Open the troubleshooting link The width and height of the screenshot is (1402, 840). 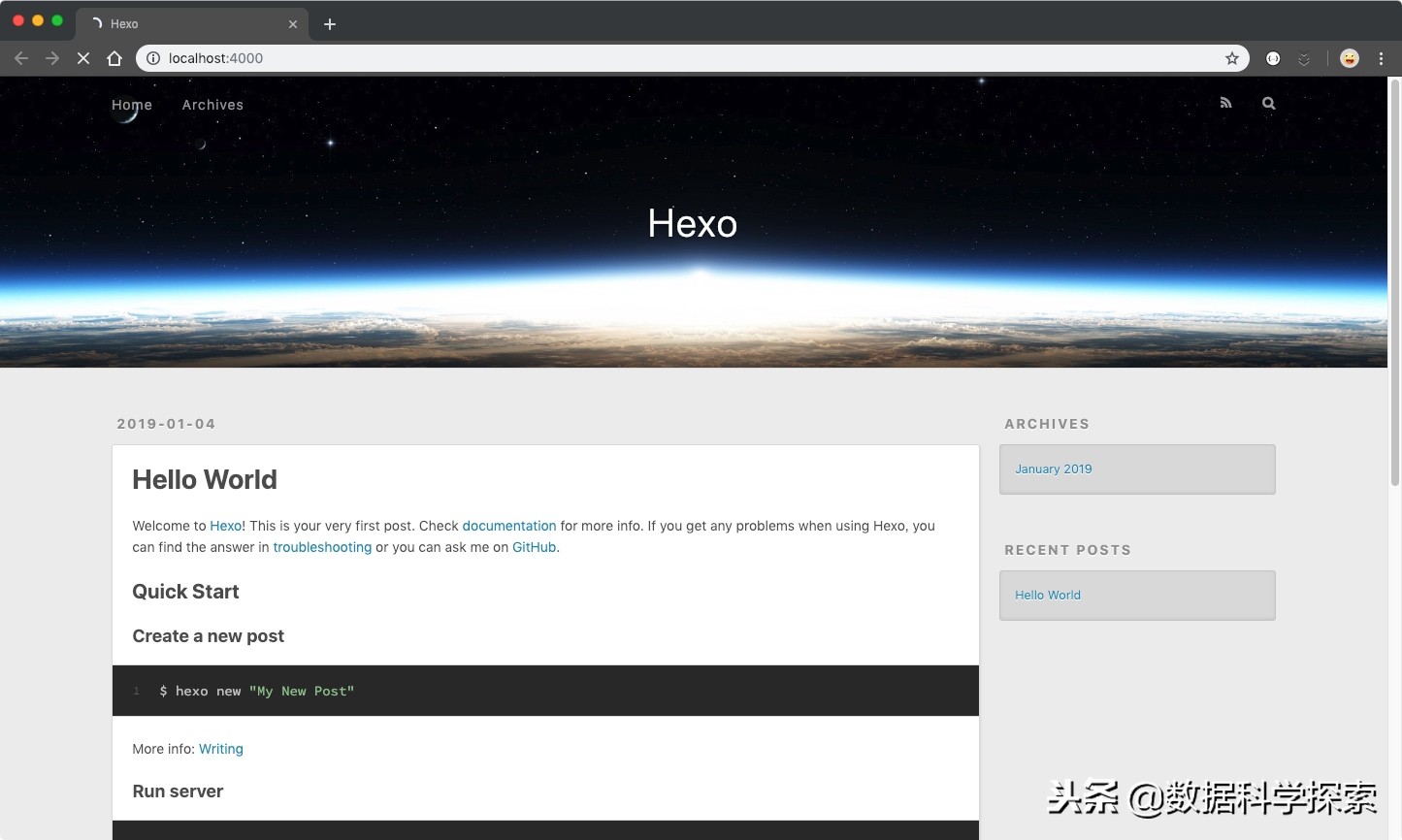pos(322,547)
